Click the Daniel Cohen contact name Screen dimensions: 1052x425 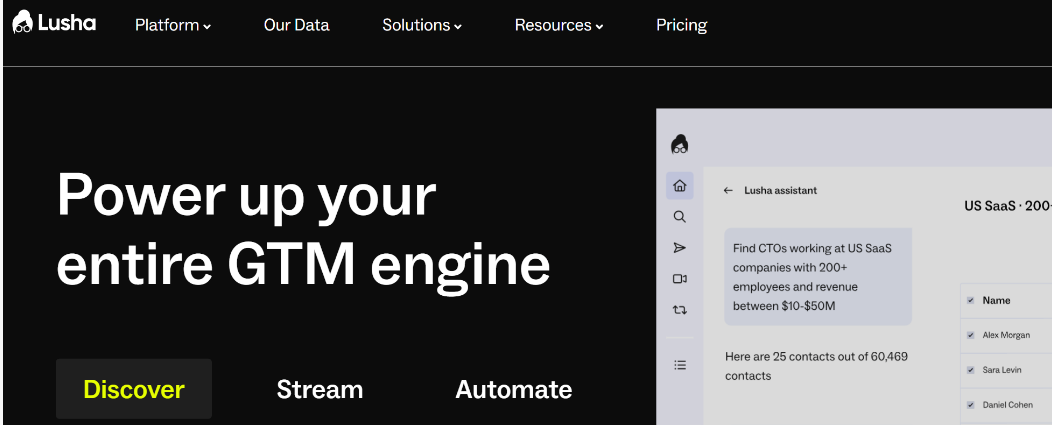pos(1008,405)
